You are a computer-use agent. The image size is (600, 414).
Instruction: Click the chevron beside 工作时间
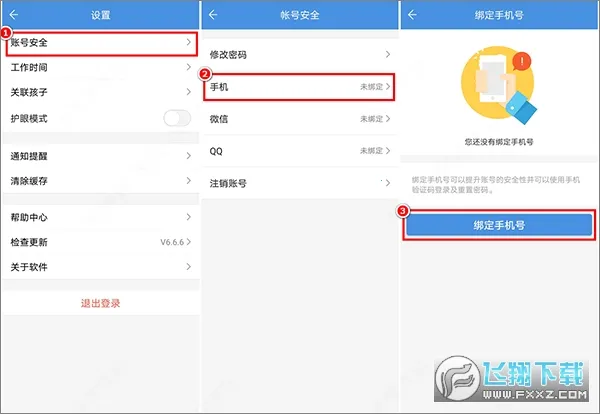tap(188, 67)
